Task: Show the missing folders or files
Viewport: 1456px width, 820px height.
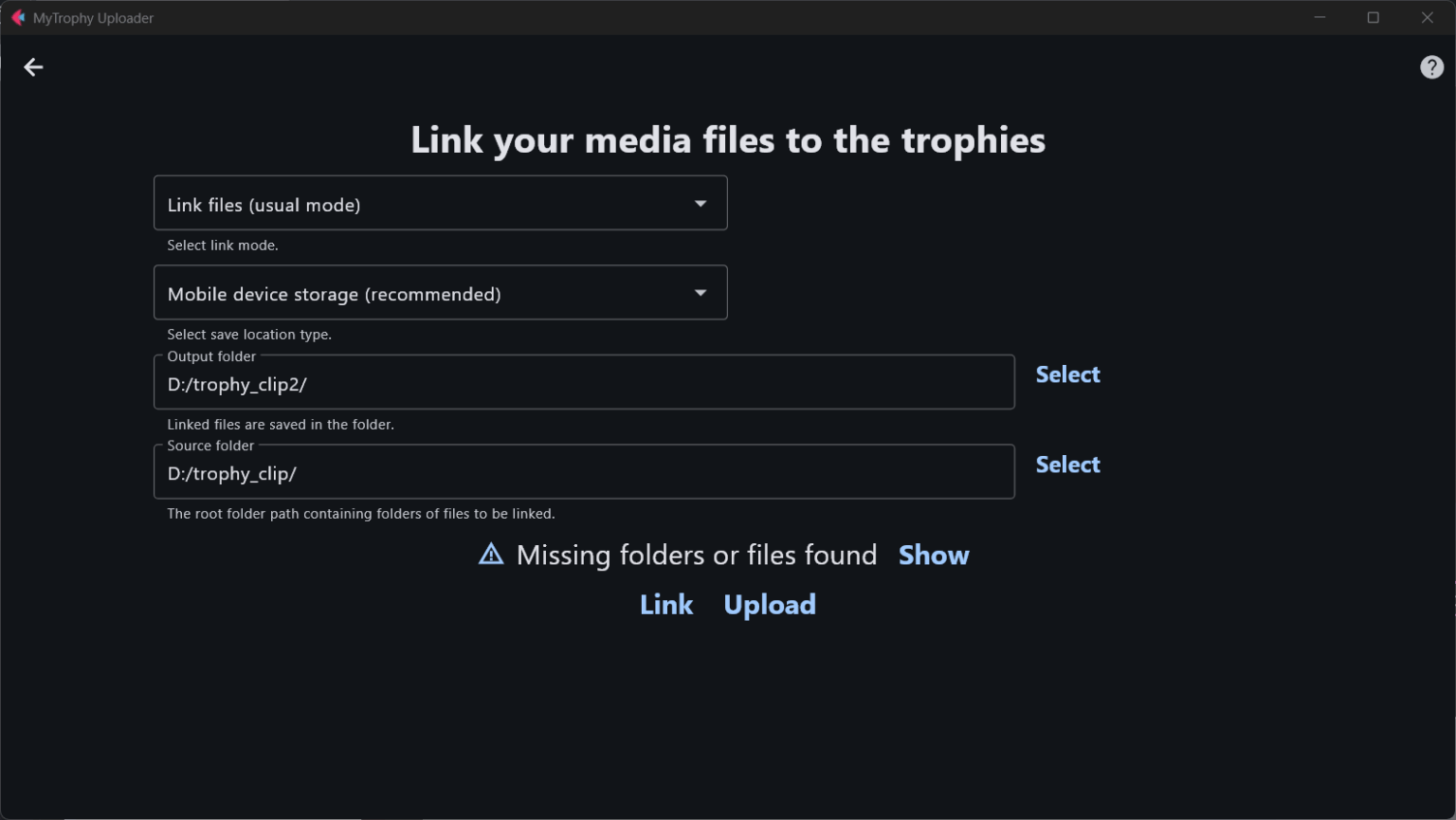Action: click(933, 556)
